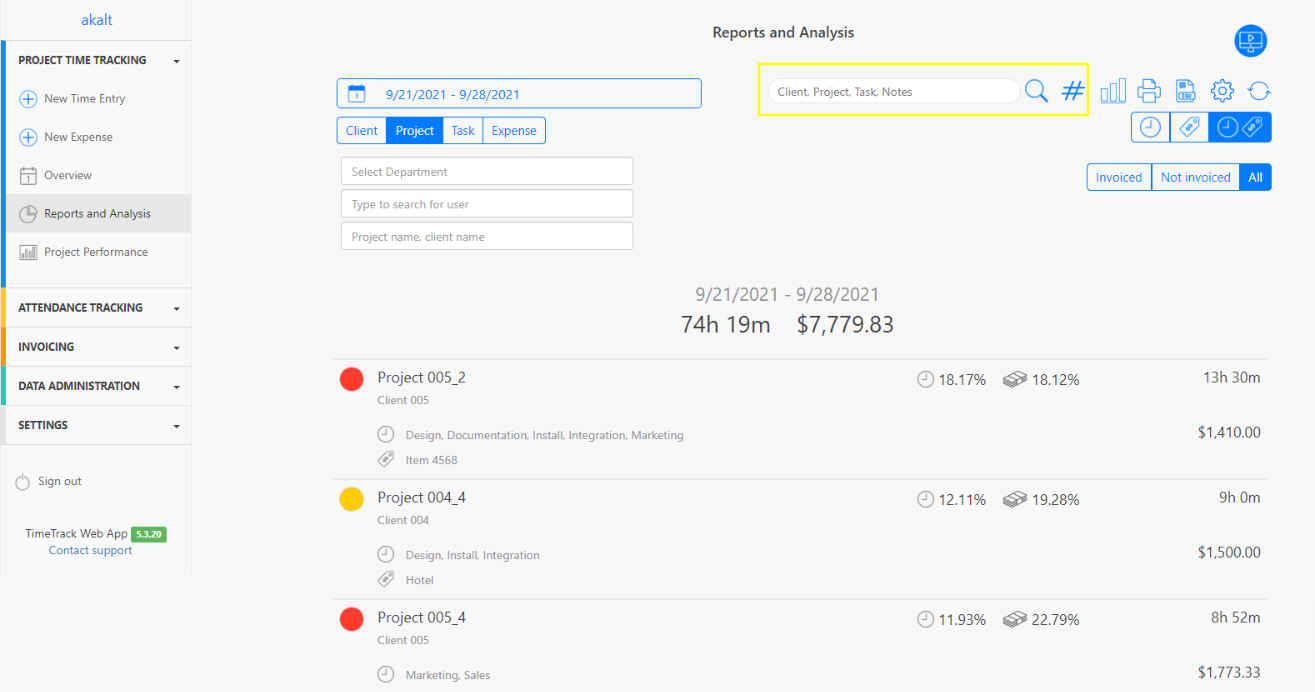Screen dimensions: 1315x692
Task: Open report settings gear icon
Action: [x=1222, y=91]
